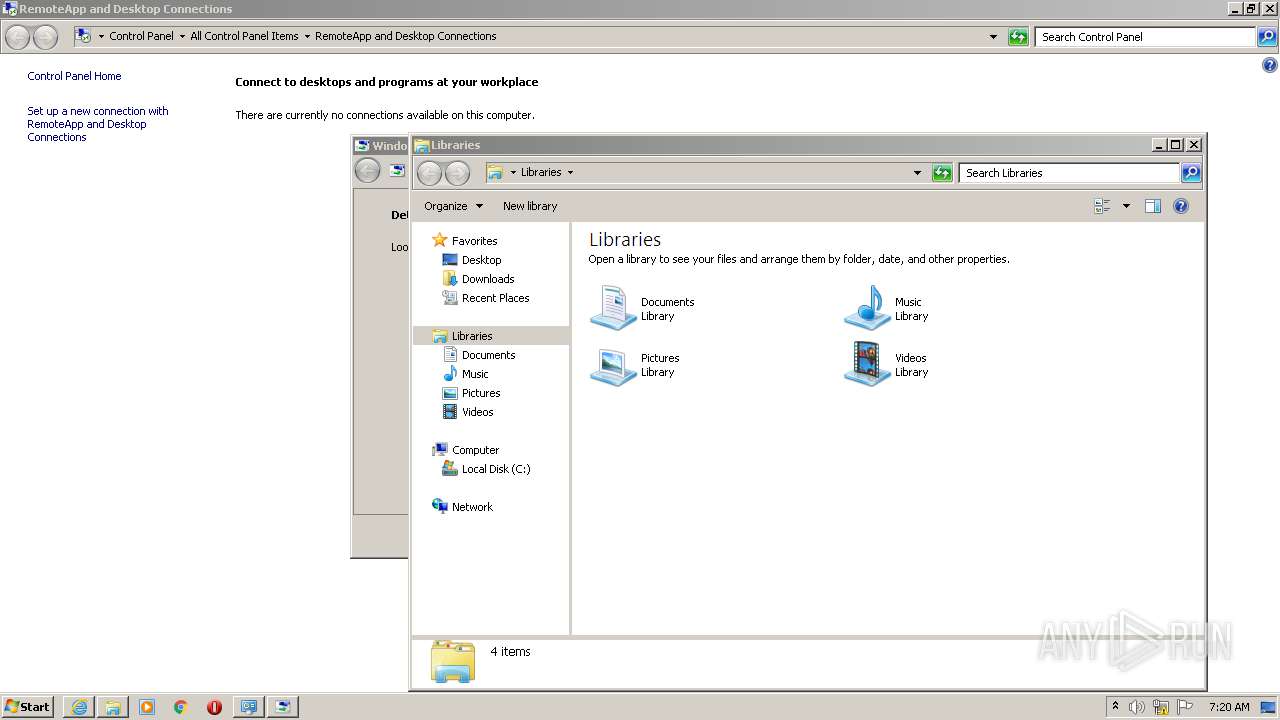The image size is (1280, 720).
Task: Expand dropdown arrow before Libraries breadcrumb
Action: point(513,172)
